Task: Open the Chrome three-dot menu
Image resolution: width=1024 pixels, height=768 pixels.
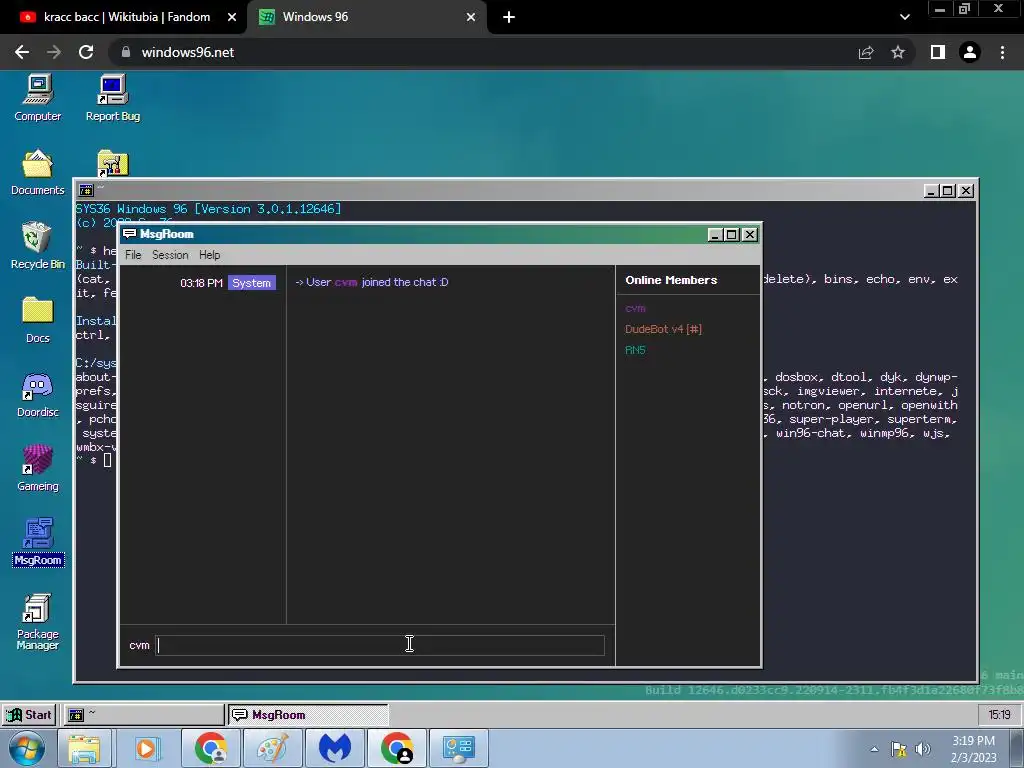Action: click(1002, 52)
